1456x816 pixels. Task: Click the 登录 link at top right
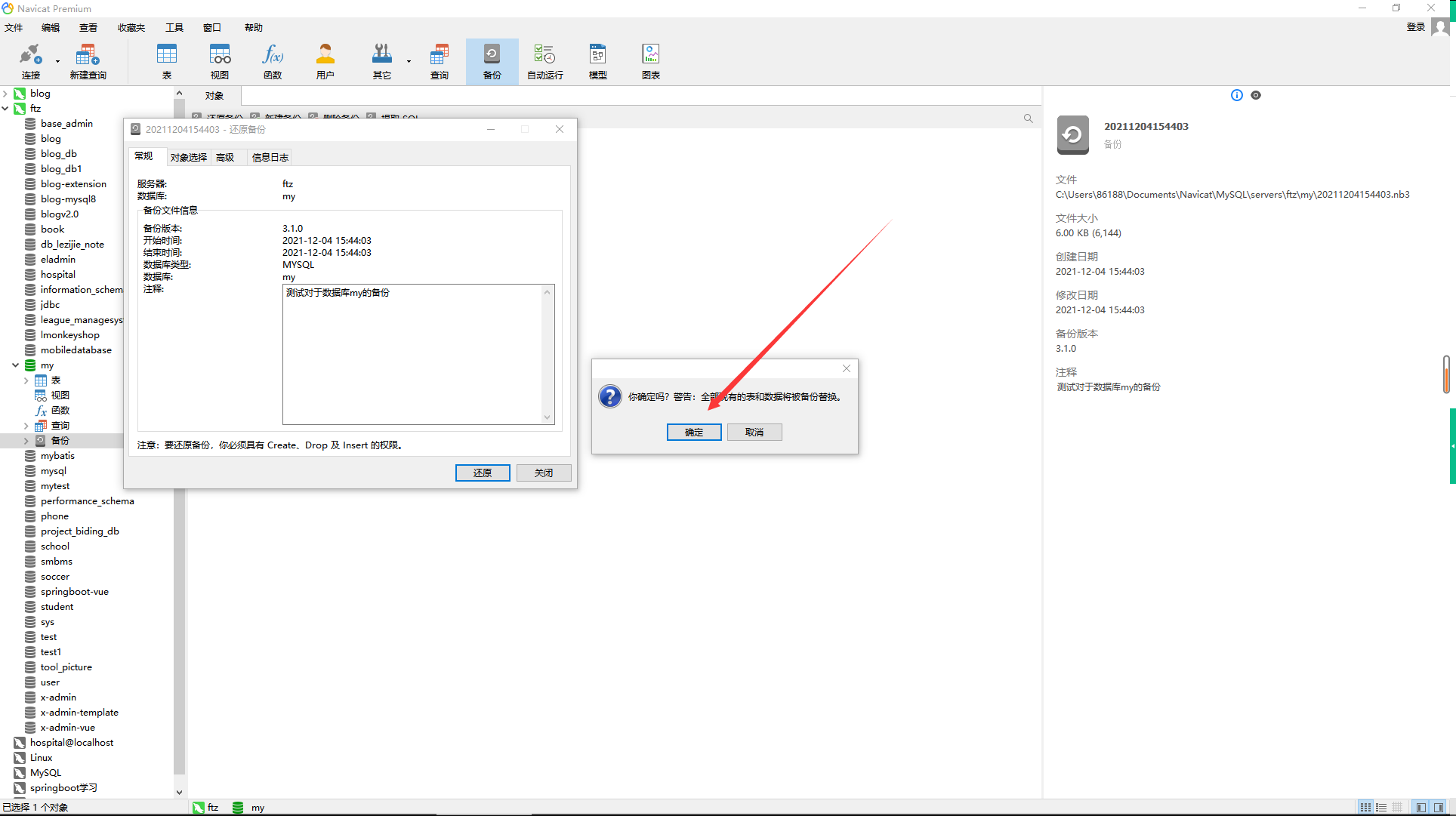(x=1416, y=27)
